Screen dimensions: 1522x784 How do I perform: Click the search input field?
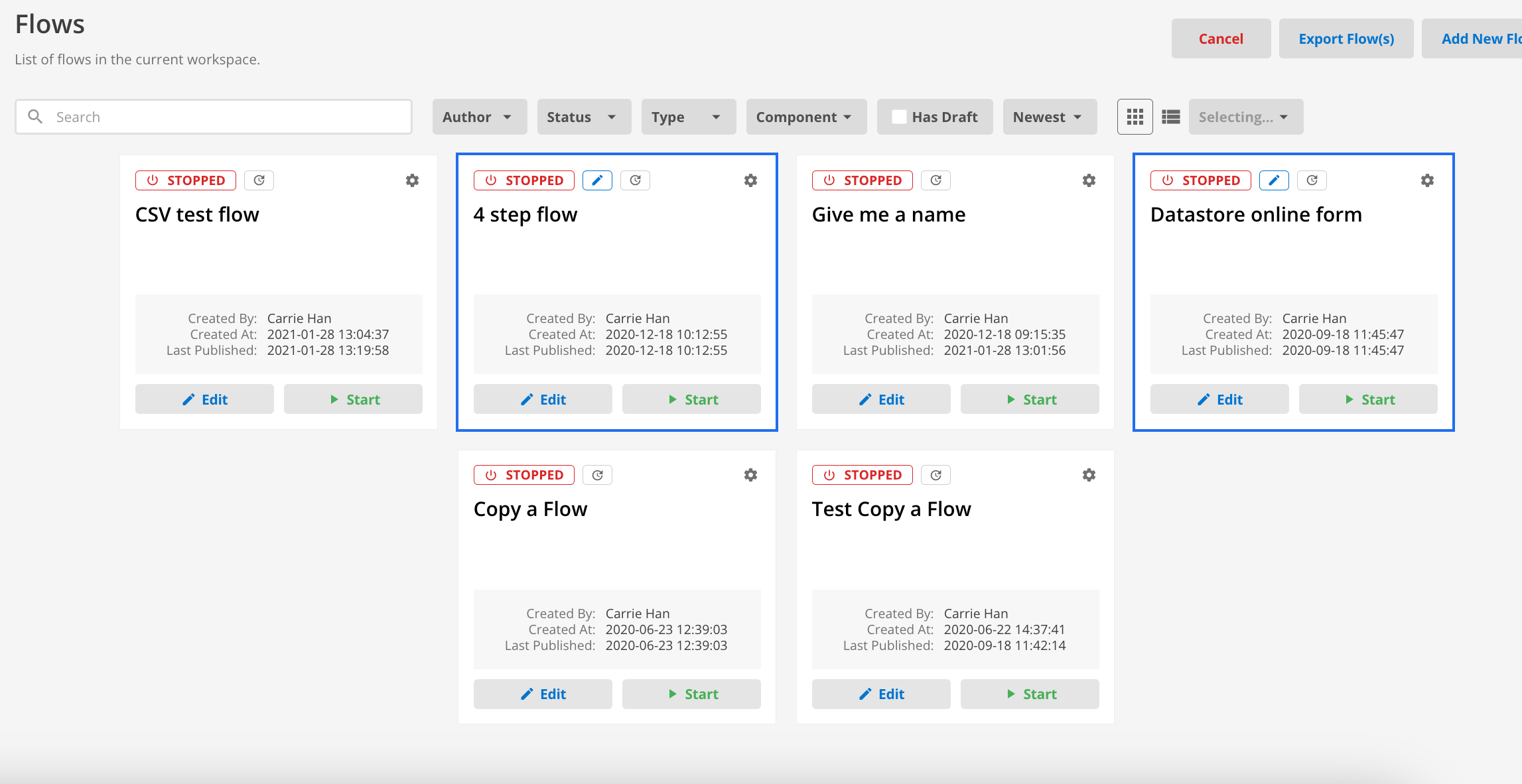(214, 116)
